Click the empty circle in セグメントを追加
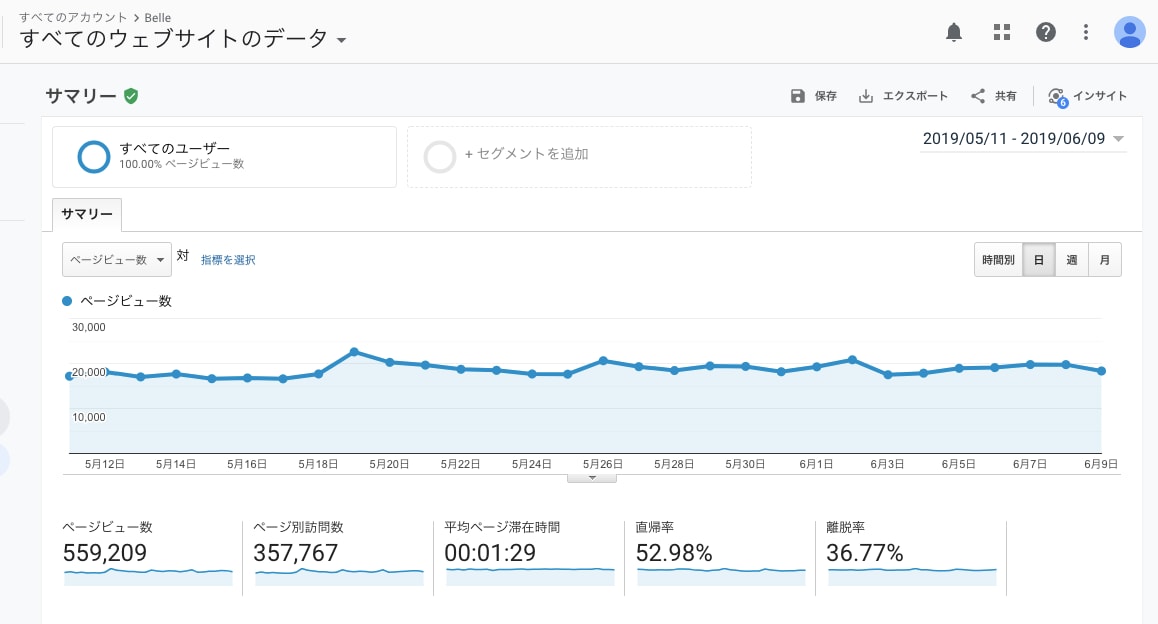 (439, 157)
